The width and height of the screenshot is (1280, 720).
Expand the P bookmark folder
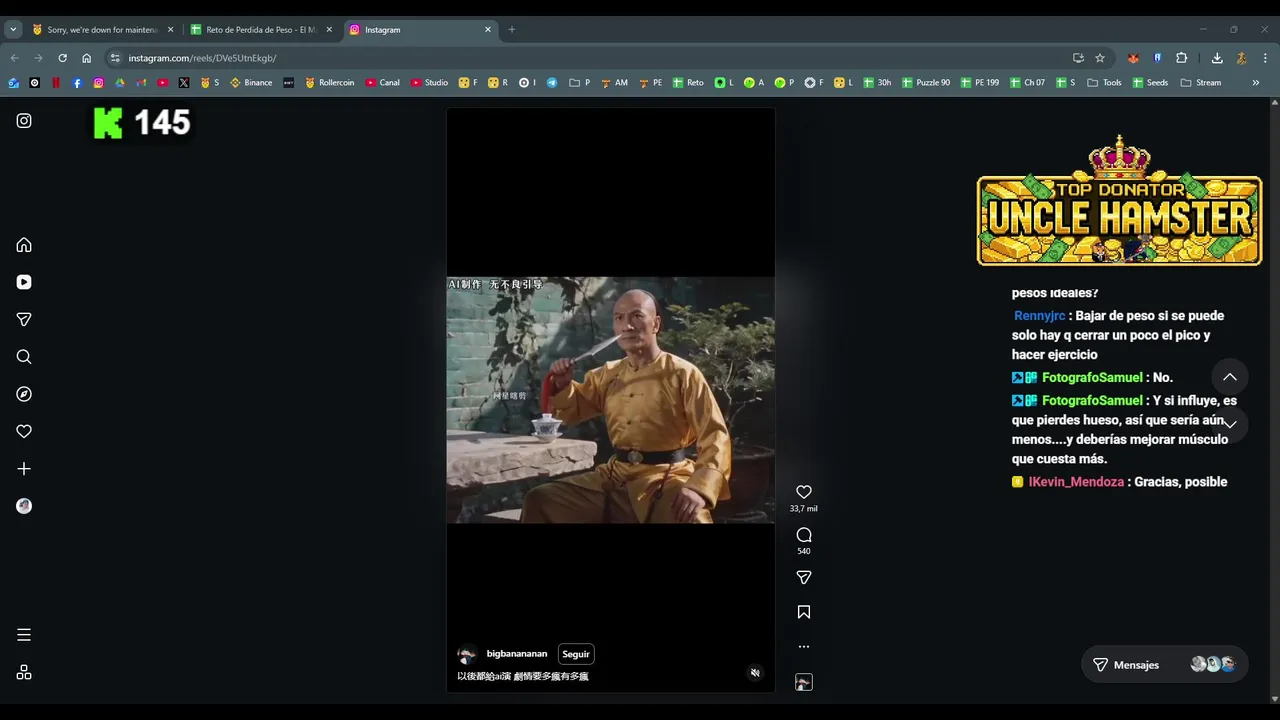pos(580,83)
